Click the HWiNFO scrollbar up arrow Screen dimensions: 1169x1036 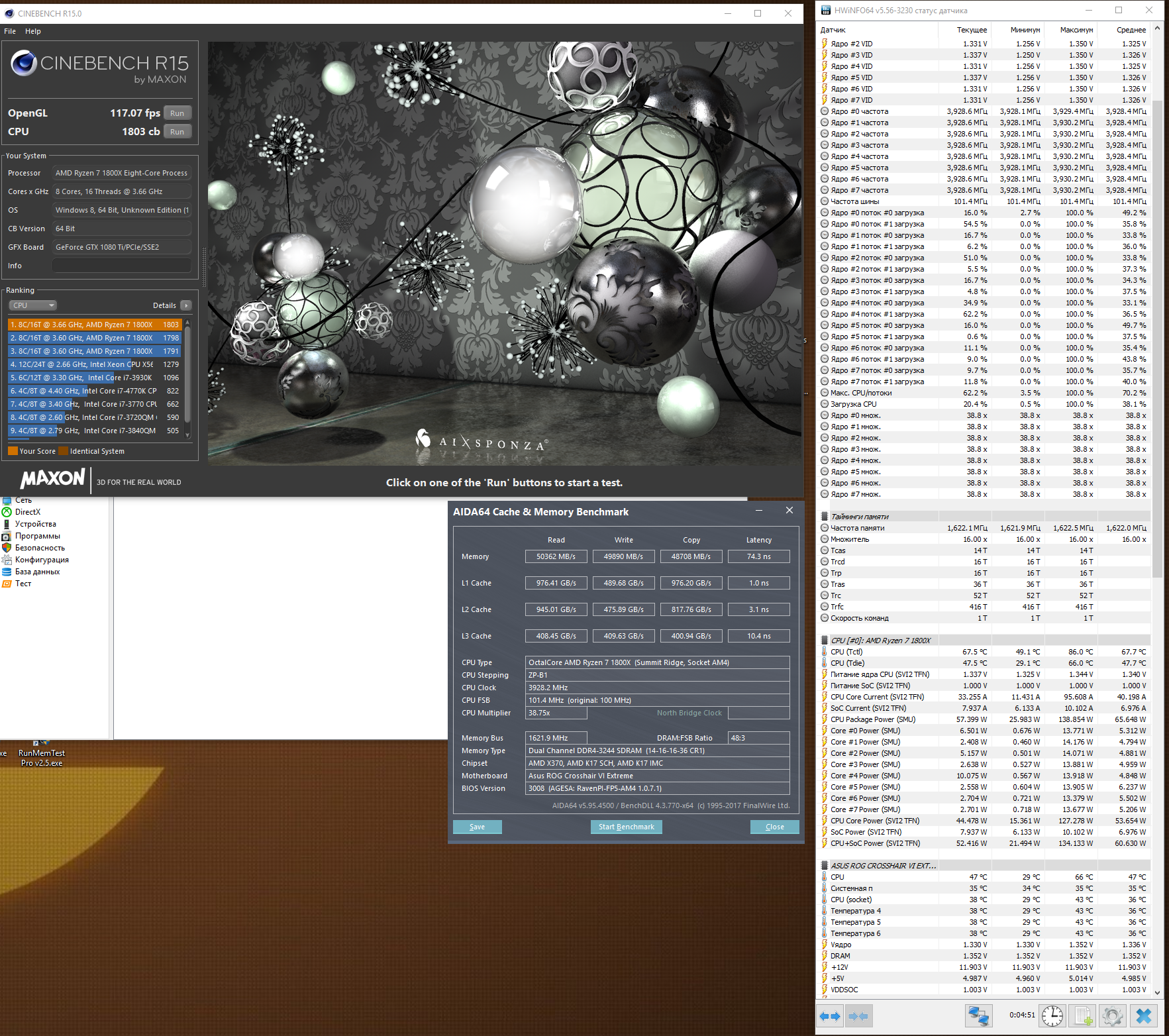pyautogui.click(x=1157, y=28)
